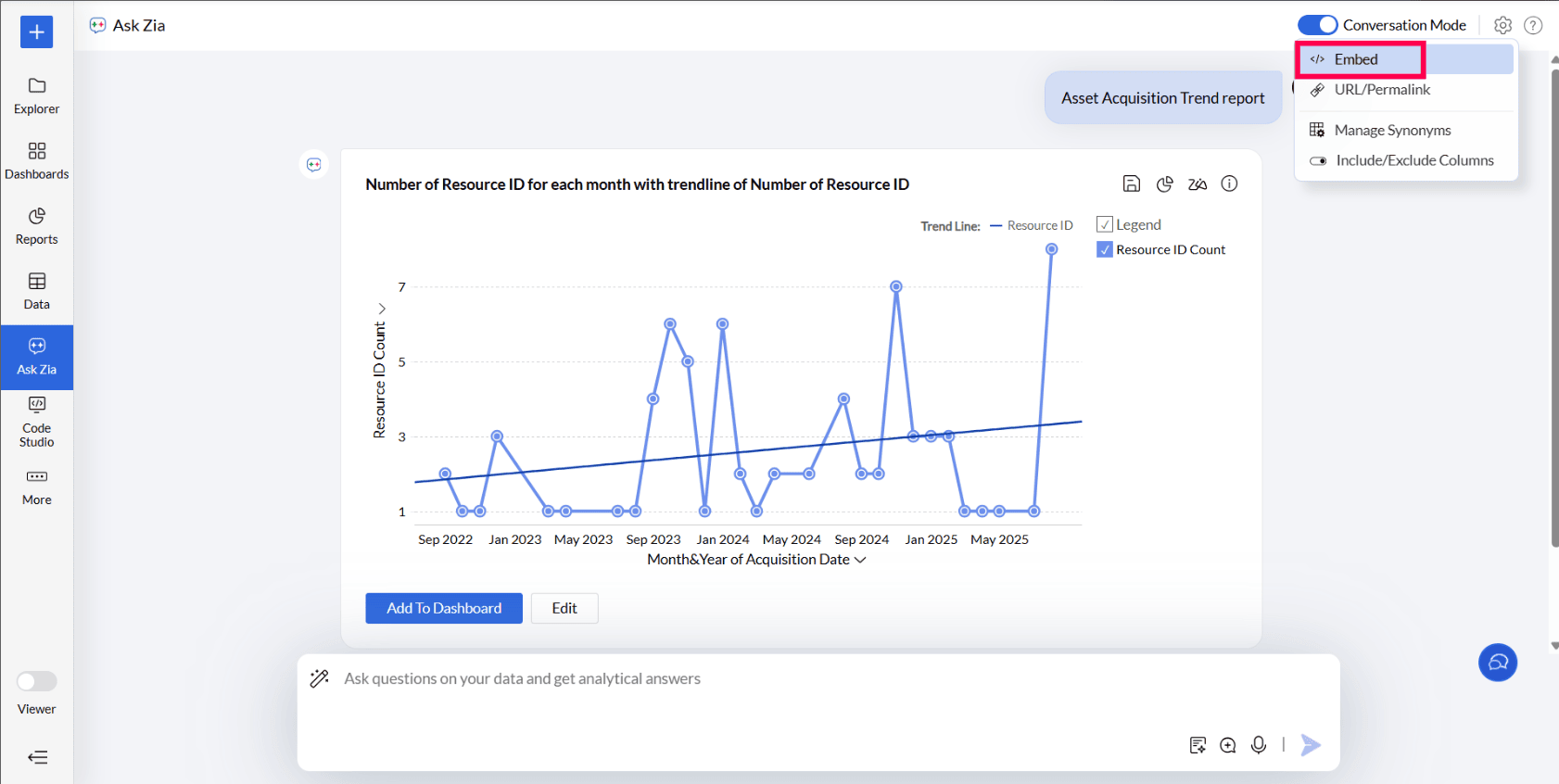
Task: Click the Resource ID trend line swatch
Action: (x=996, y=226)
